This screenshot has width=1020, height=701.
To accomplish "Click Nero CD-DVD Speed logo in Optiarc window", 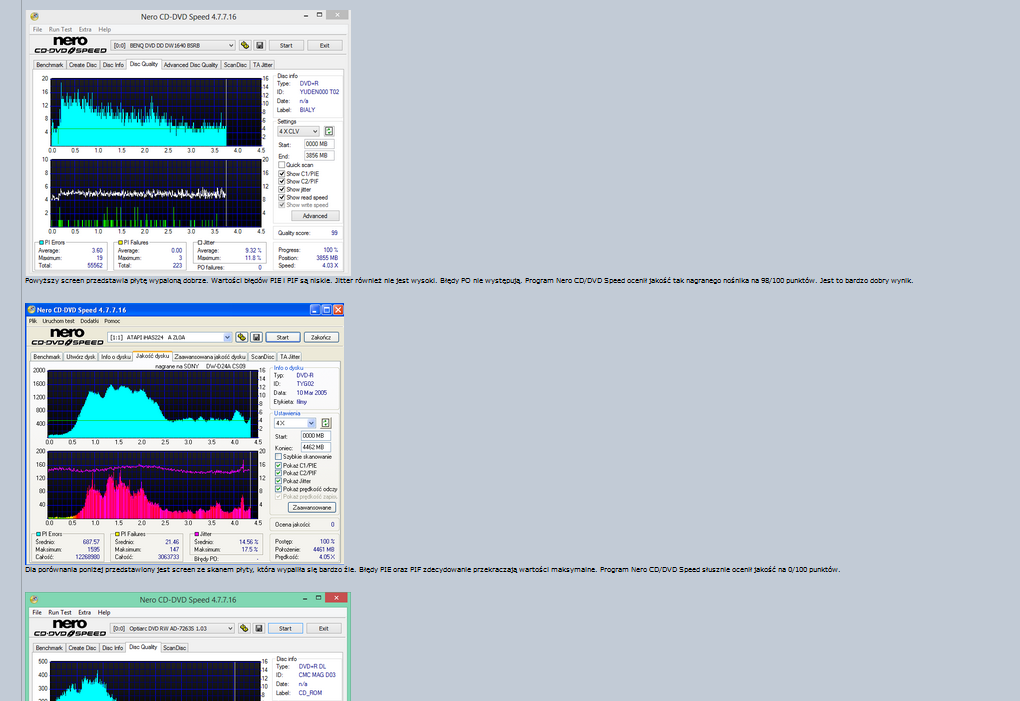I will click(x=70, y=628).
